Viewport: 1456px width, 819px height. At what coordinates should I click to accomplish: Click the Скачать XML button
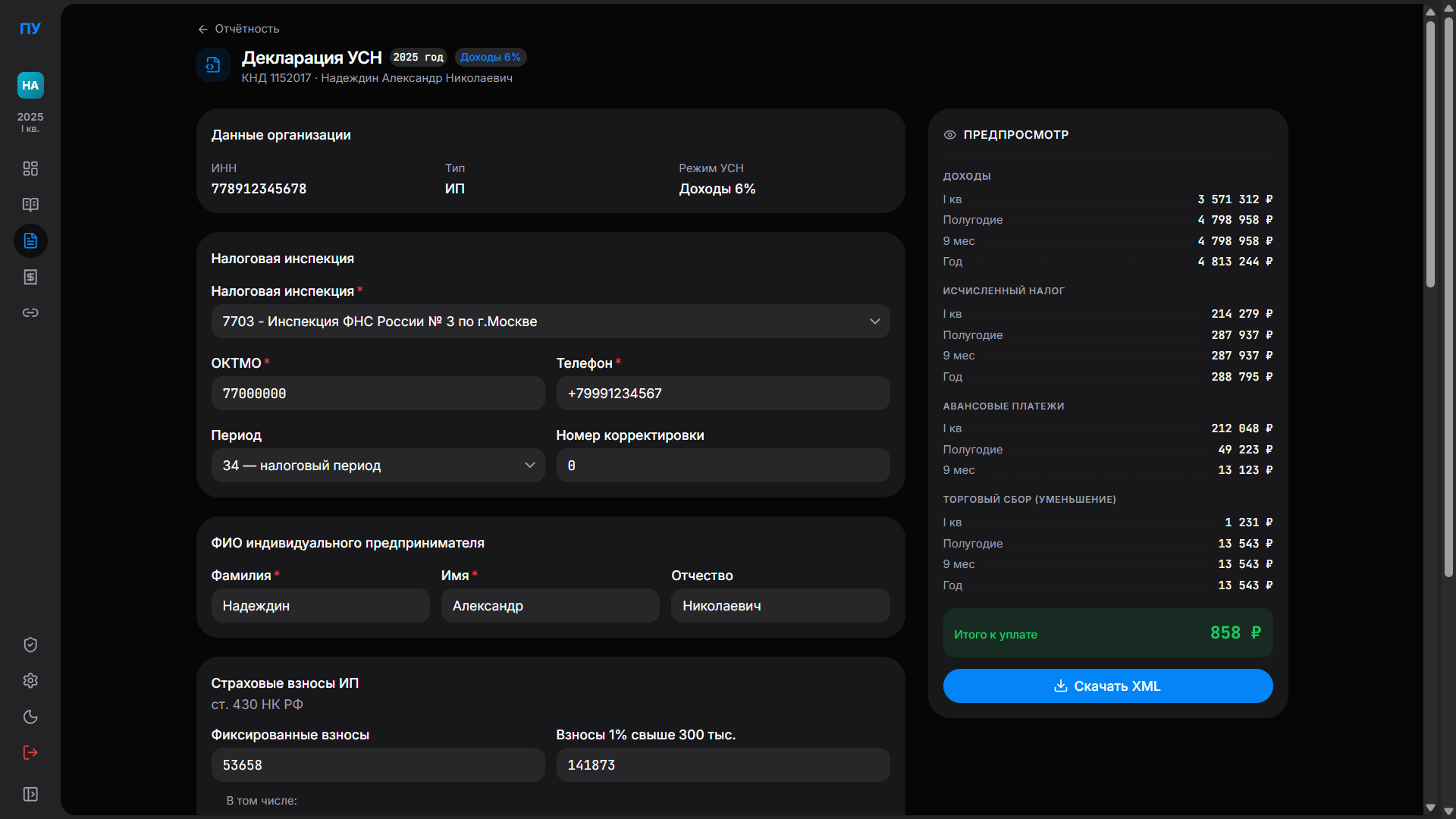(x=1107, y=686)
